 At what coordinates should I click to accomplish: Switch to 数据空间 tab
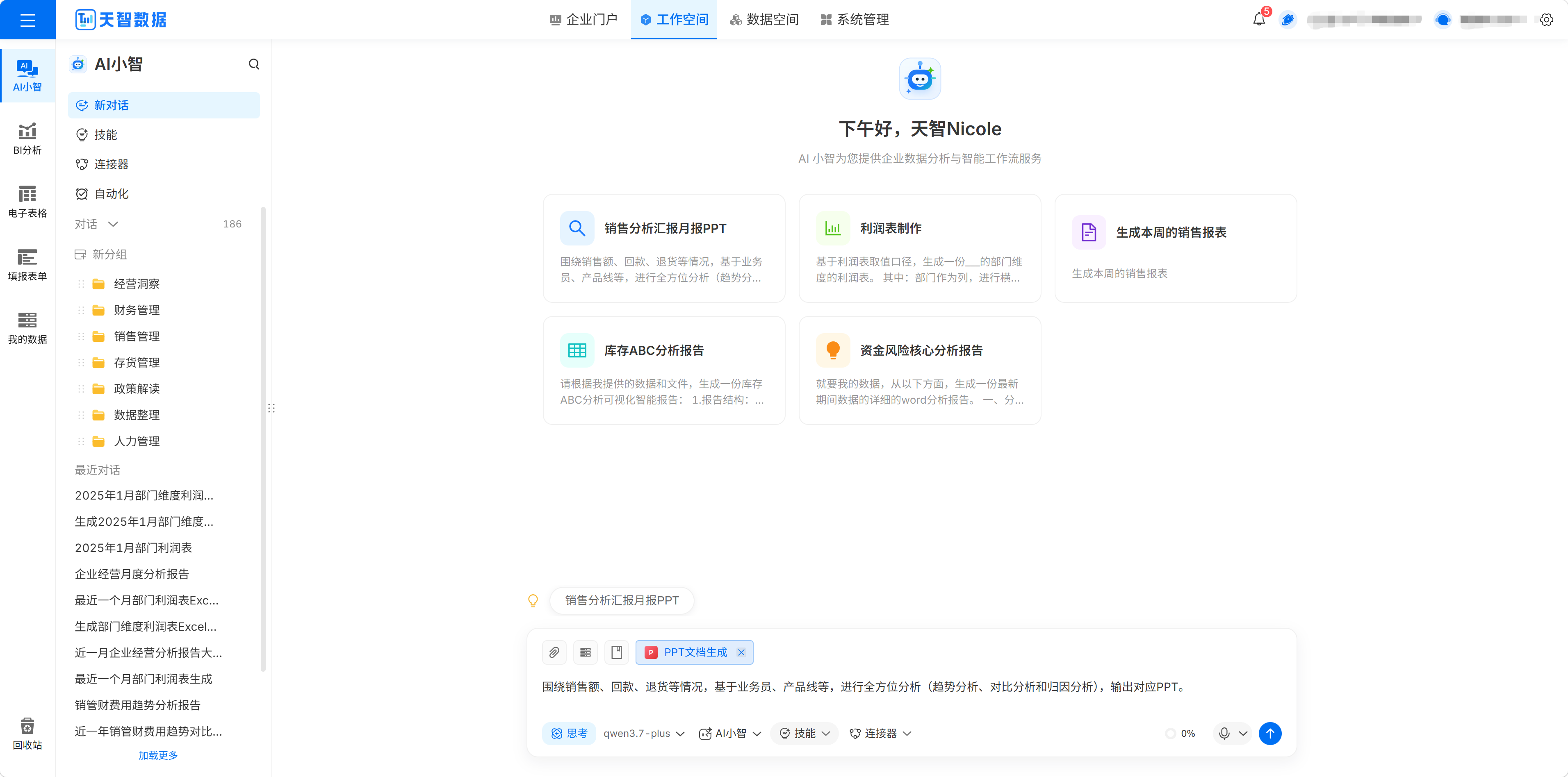click(x=764, y=20)
